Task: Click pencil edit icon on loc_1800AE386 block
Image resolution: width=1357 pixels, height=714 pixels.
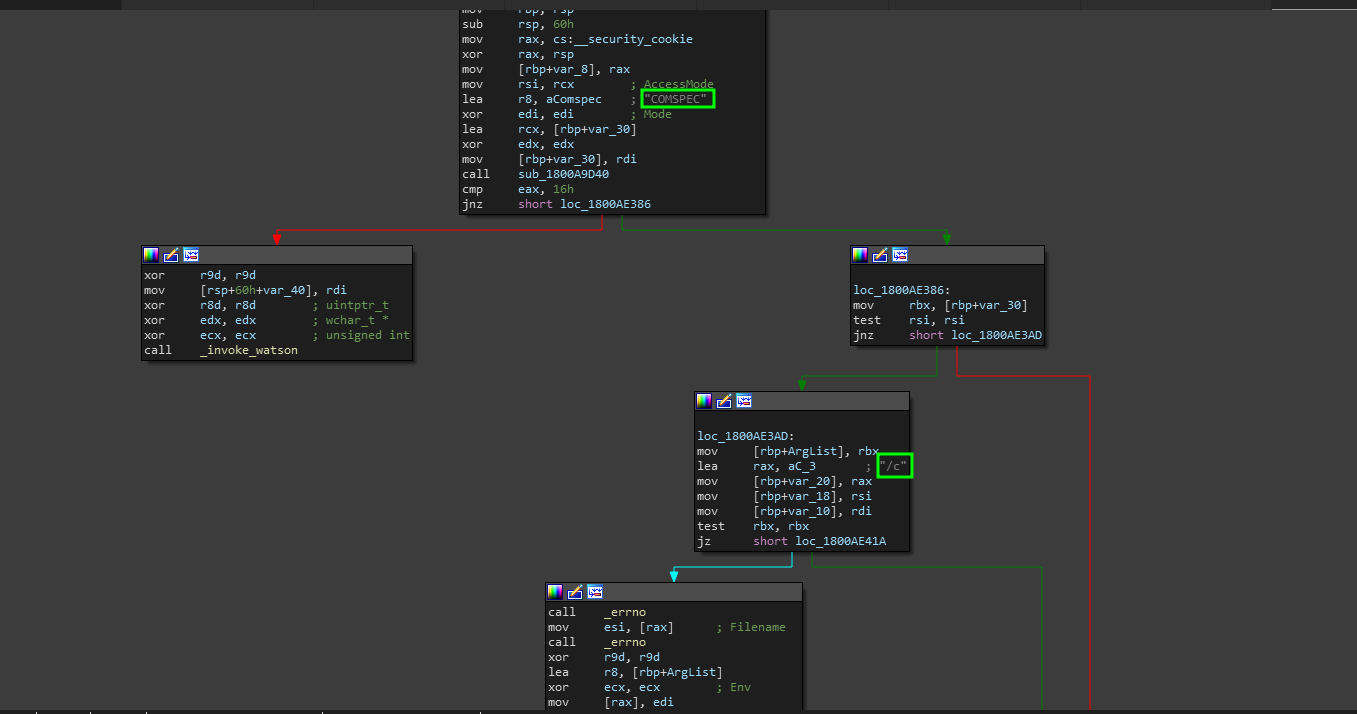Action: [880, 255]
